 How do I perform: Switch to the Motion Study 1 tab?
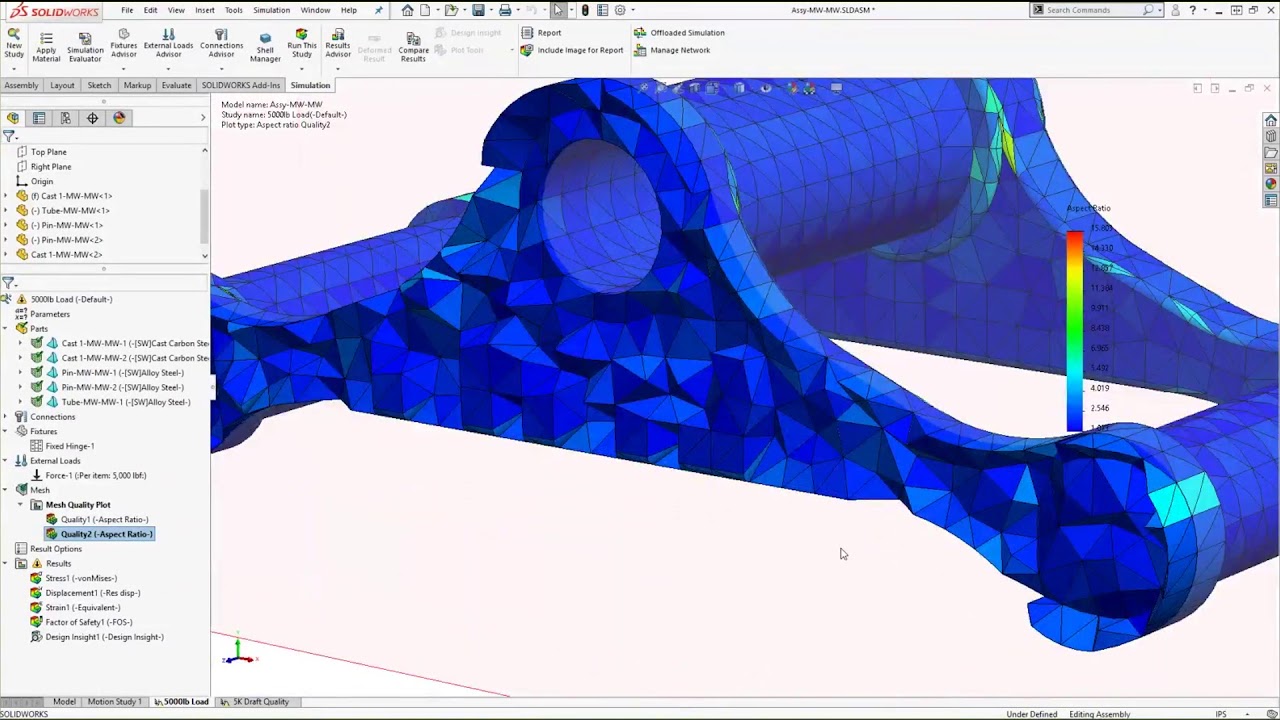click(114, 702)
